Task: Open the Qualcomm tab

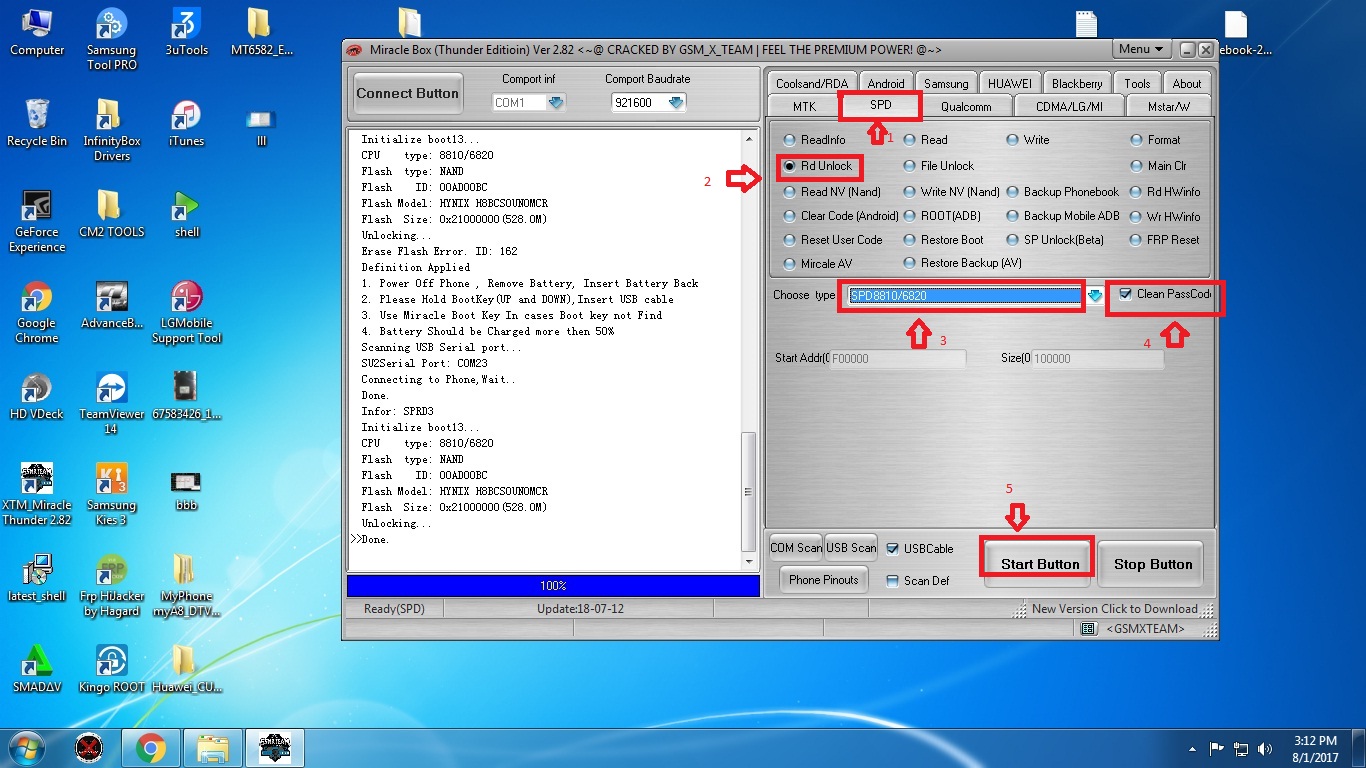Action: [966, 106]
